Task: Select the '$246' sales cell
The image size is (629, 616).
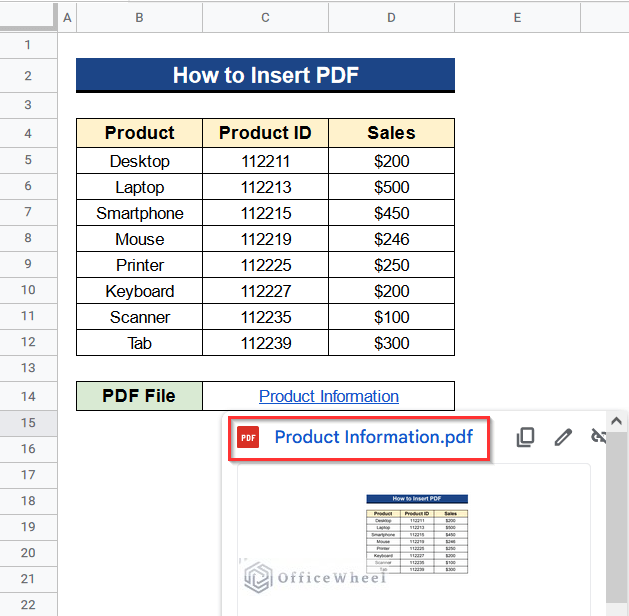Action: pyautogui.click(x=392, y=239)
